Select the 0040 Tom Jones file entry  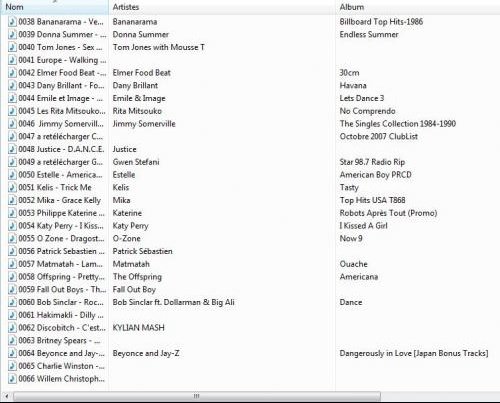tap(60, 47)
